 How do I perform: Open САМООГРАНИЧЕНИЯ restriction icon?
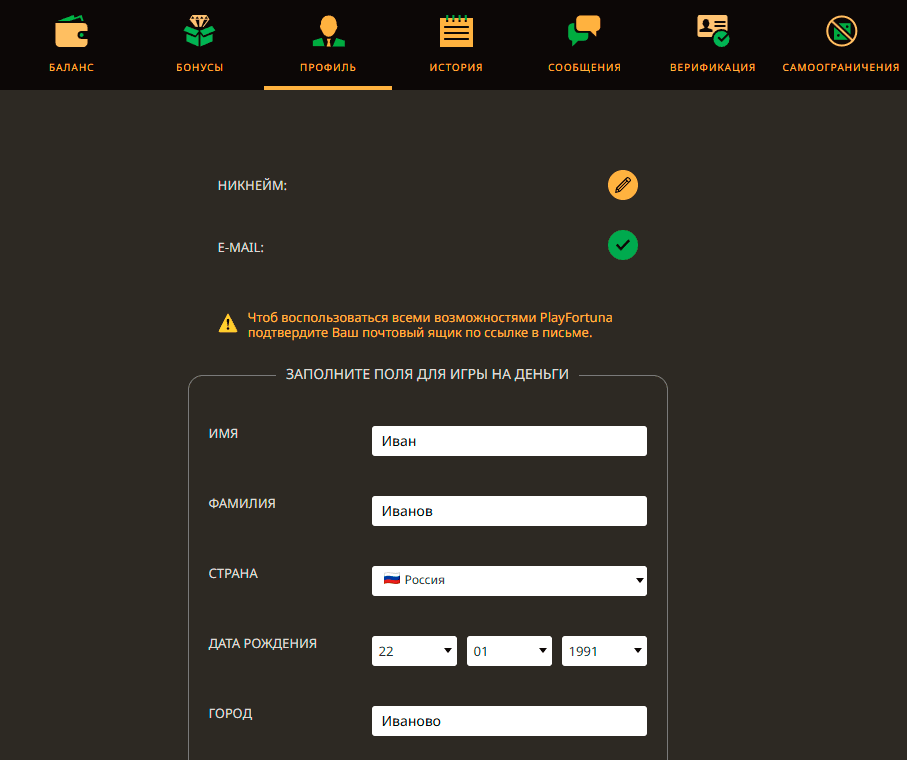point(841,30)
